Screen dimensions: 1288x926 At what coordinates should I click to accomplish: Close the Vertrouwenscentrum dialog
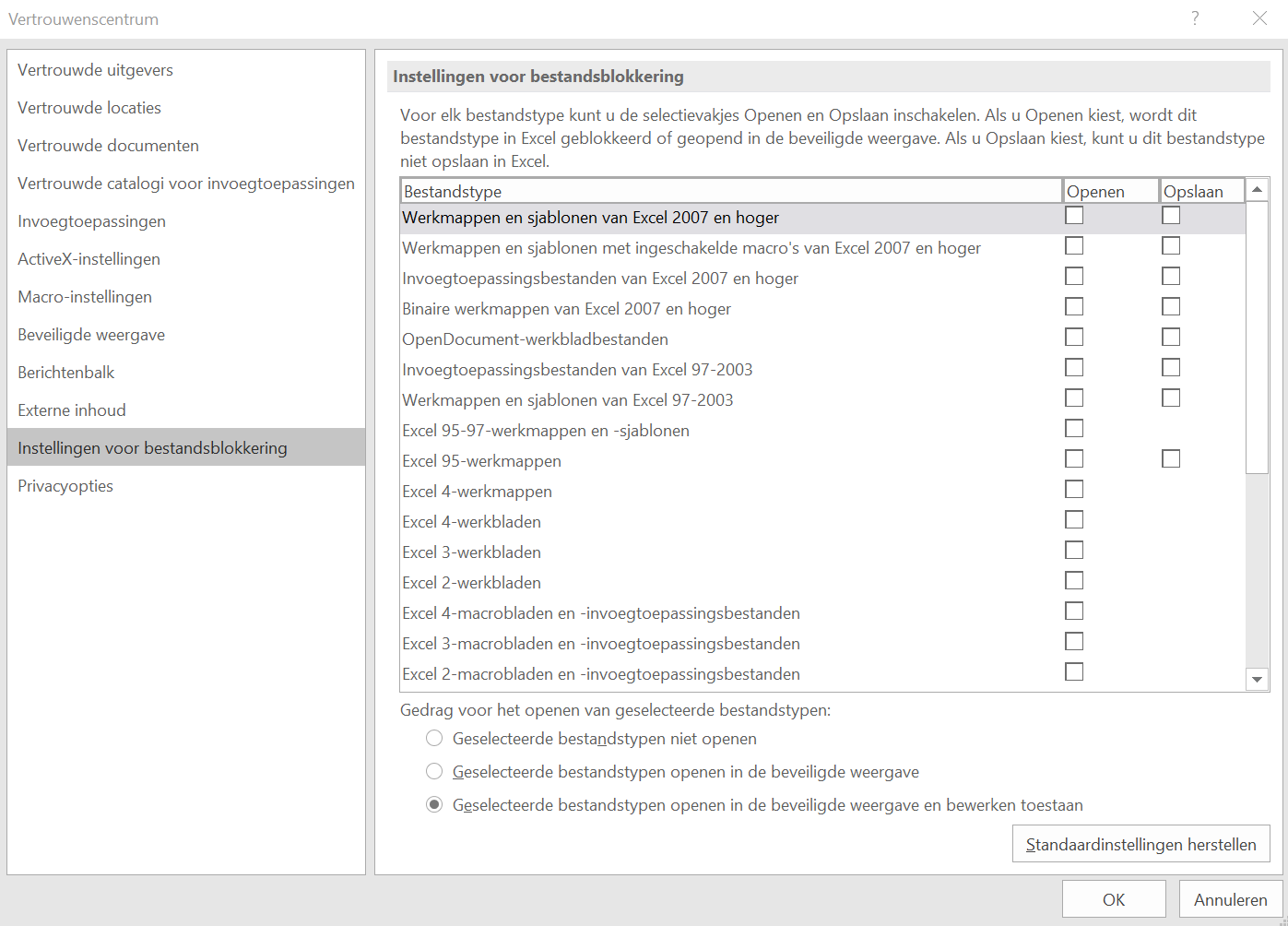point(1259,18)
